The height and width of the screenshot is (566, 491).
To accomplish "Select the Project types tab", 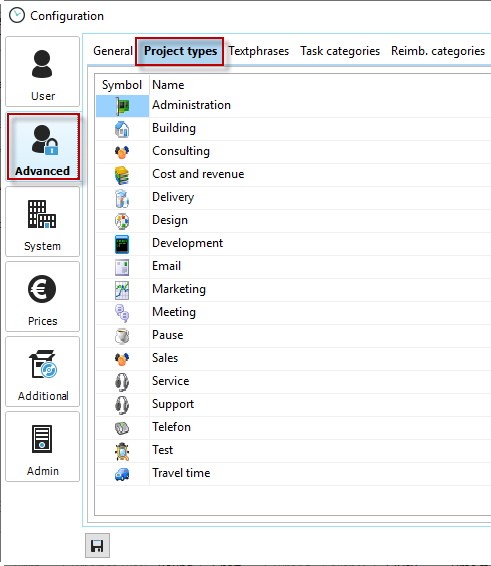I will 180,51.
